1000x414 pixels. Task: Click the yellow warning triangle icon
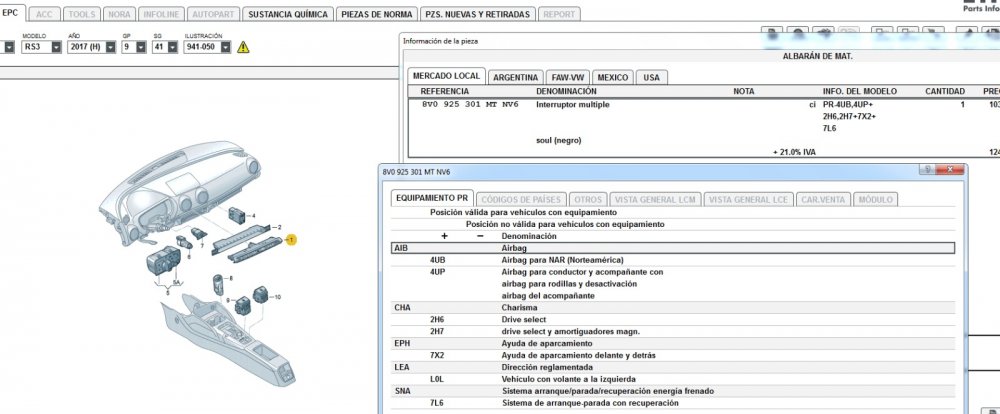pos(243,47)
